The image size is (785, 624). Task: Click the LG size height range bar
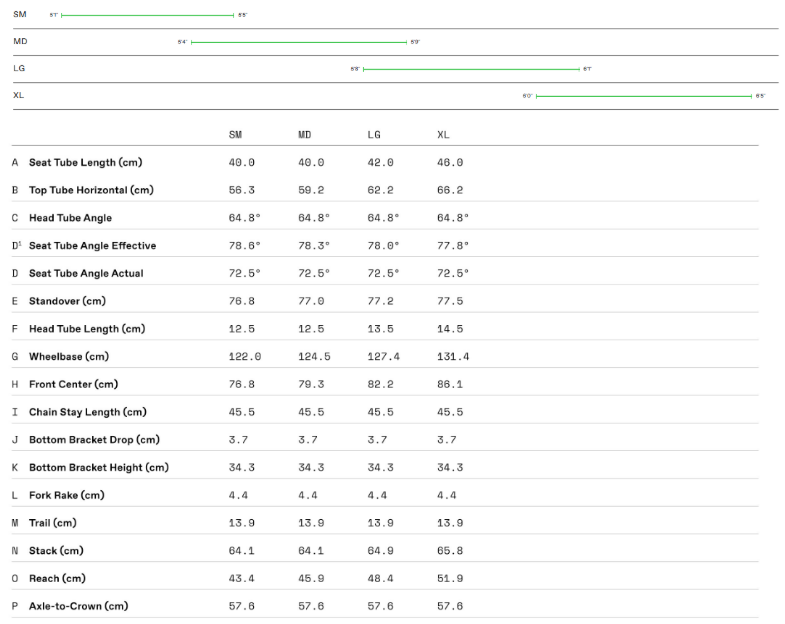point(471,69)
